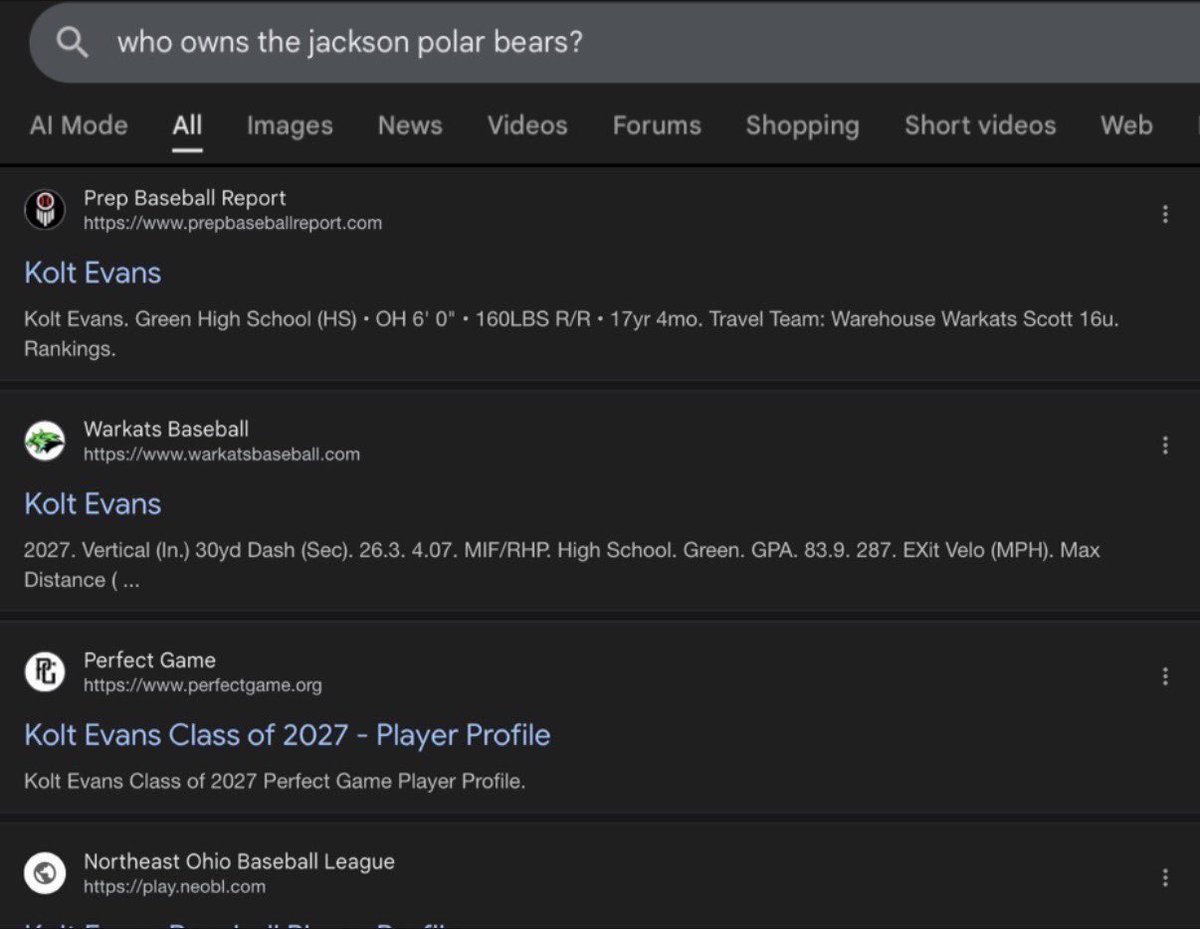Open the Kolt Evans Class of 2027 Player Profile
Viewport: 1200px width, 929px height.
tap(287, 735)
